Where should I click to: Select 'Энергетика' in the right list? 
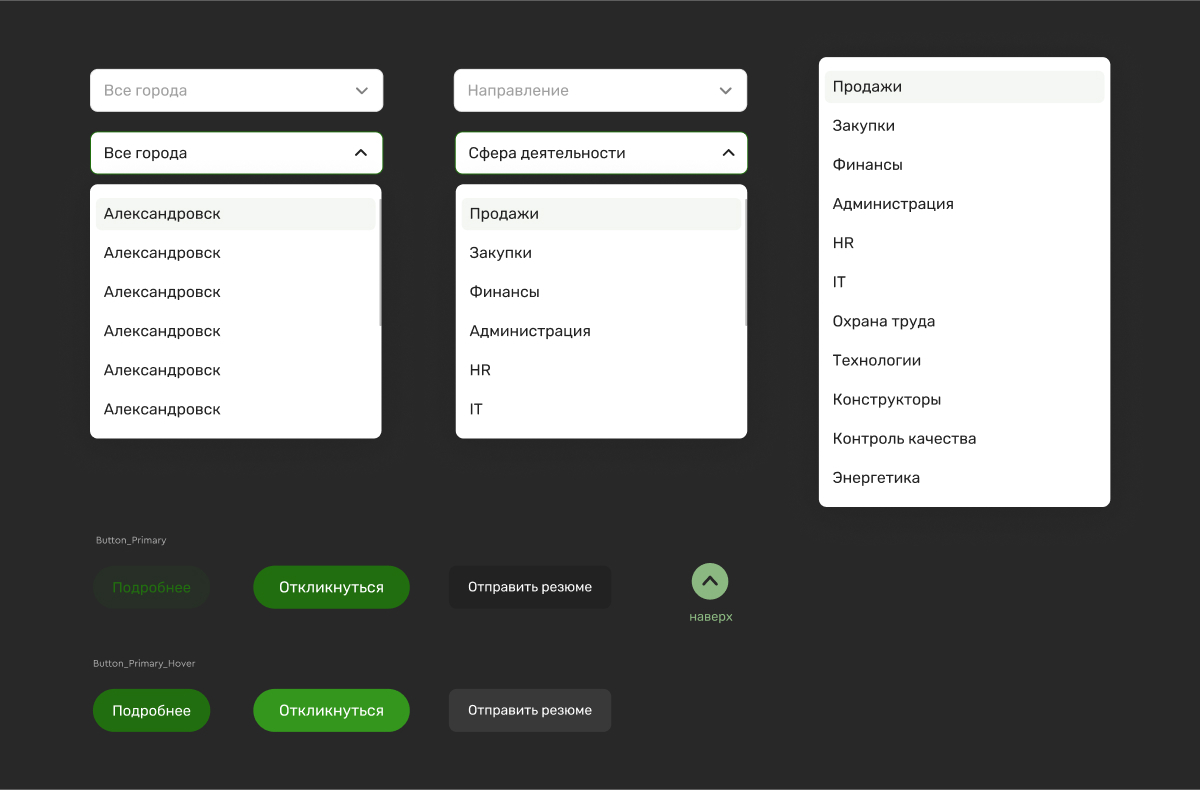[x=964, y=478]
